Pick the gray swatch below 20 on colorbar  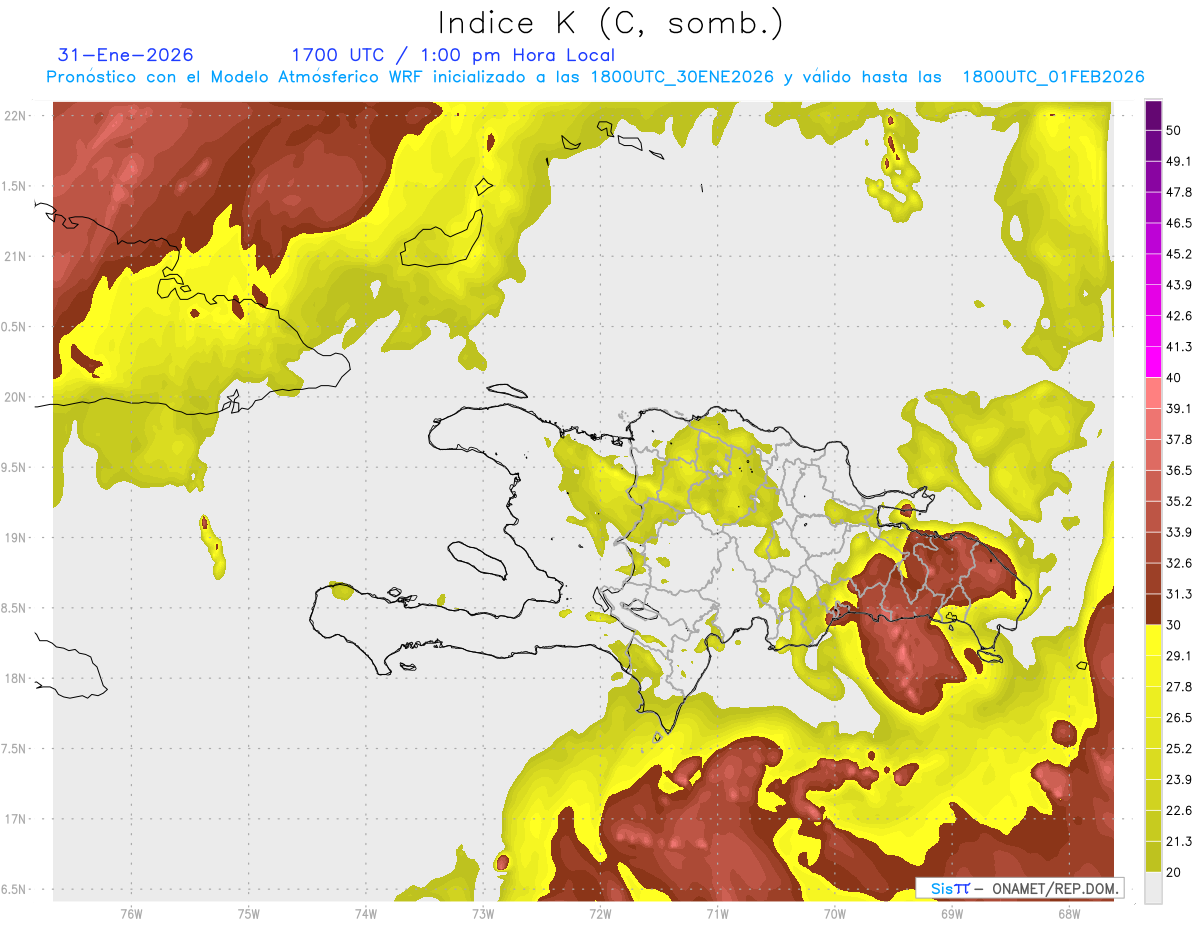point(1153,887)
